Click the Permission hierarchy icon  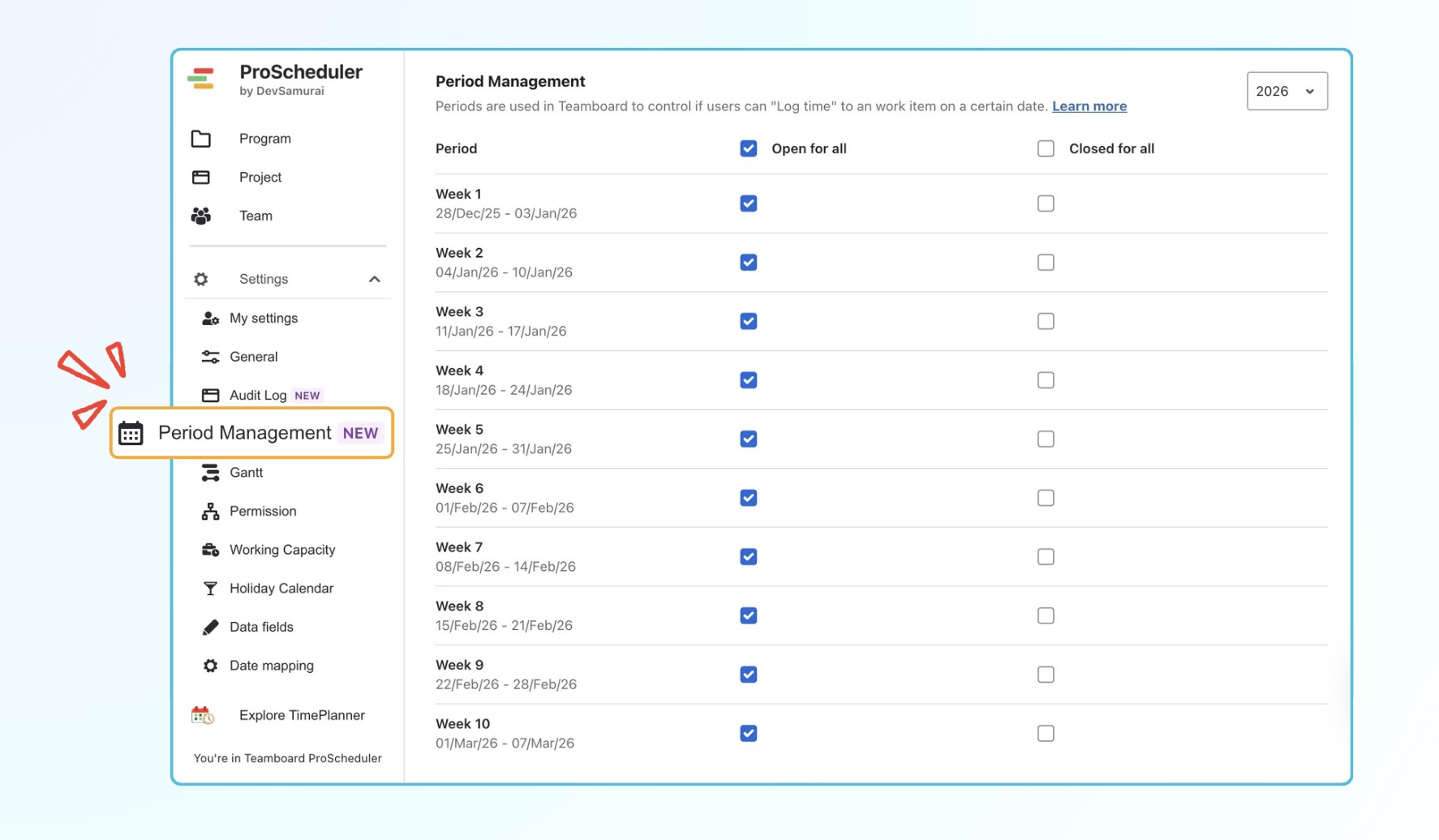pos(210,512)
